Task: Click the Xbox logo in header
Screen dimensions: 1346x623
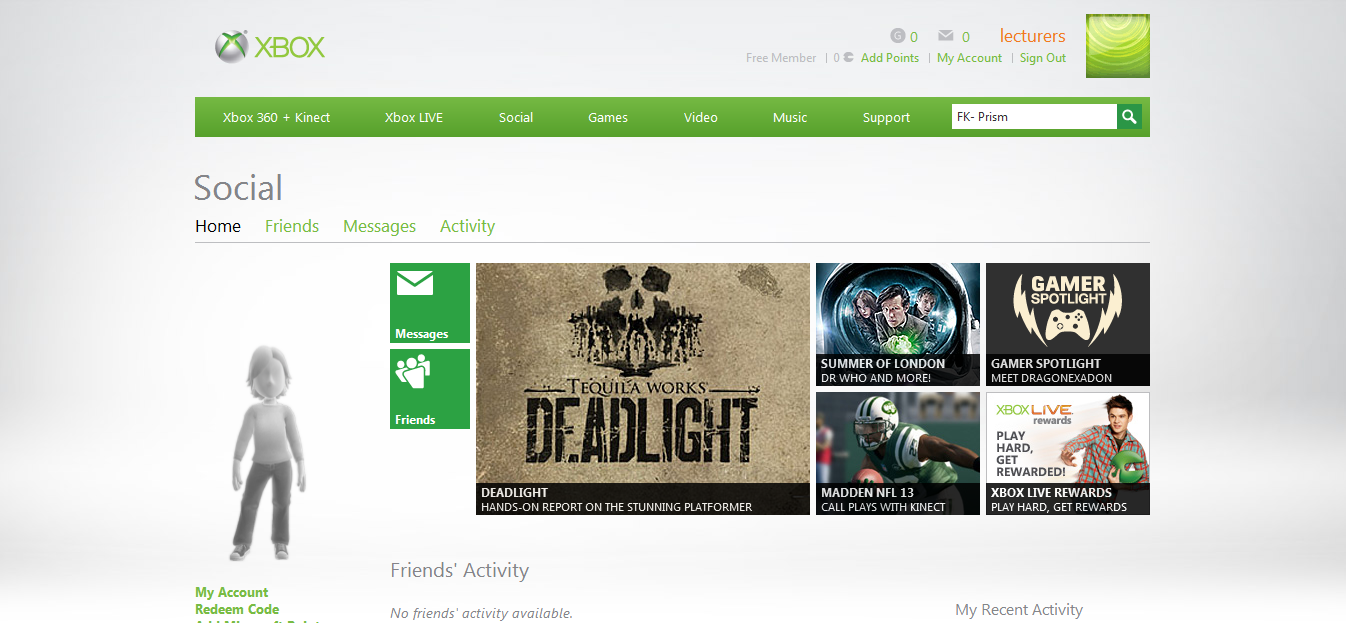Action: 270,47
